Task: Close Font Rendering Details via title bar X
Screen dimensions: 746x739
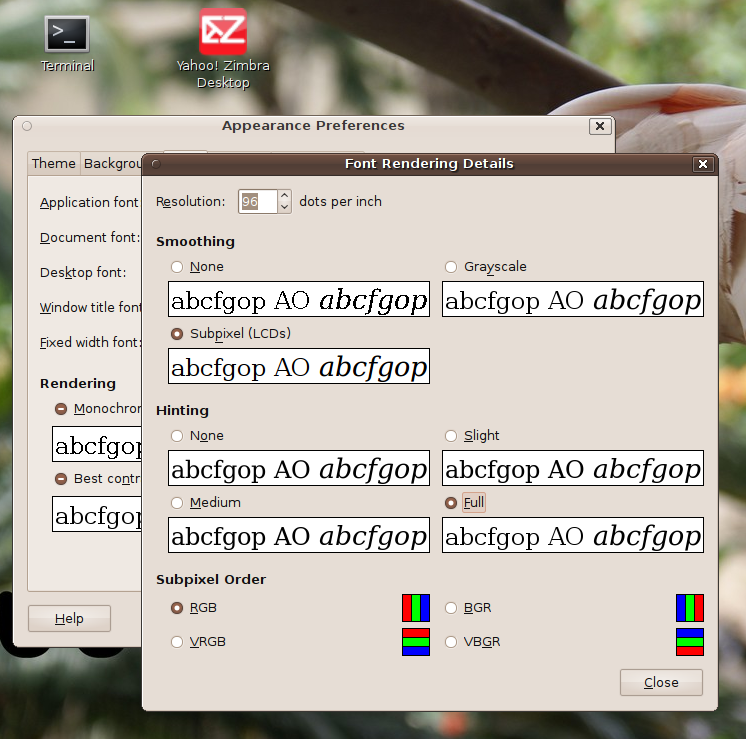Action: coord(703,164)
